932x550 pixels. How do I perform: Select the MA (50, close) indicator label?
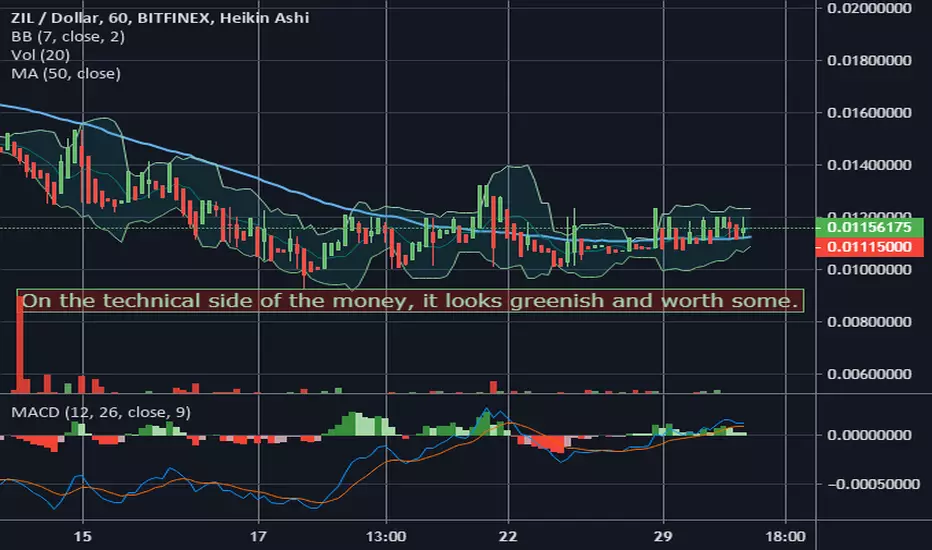pyautogui.click(x=66, y=73)
